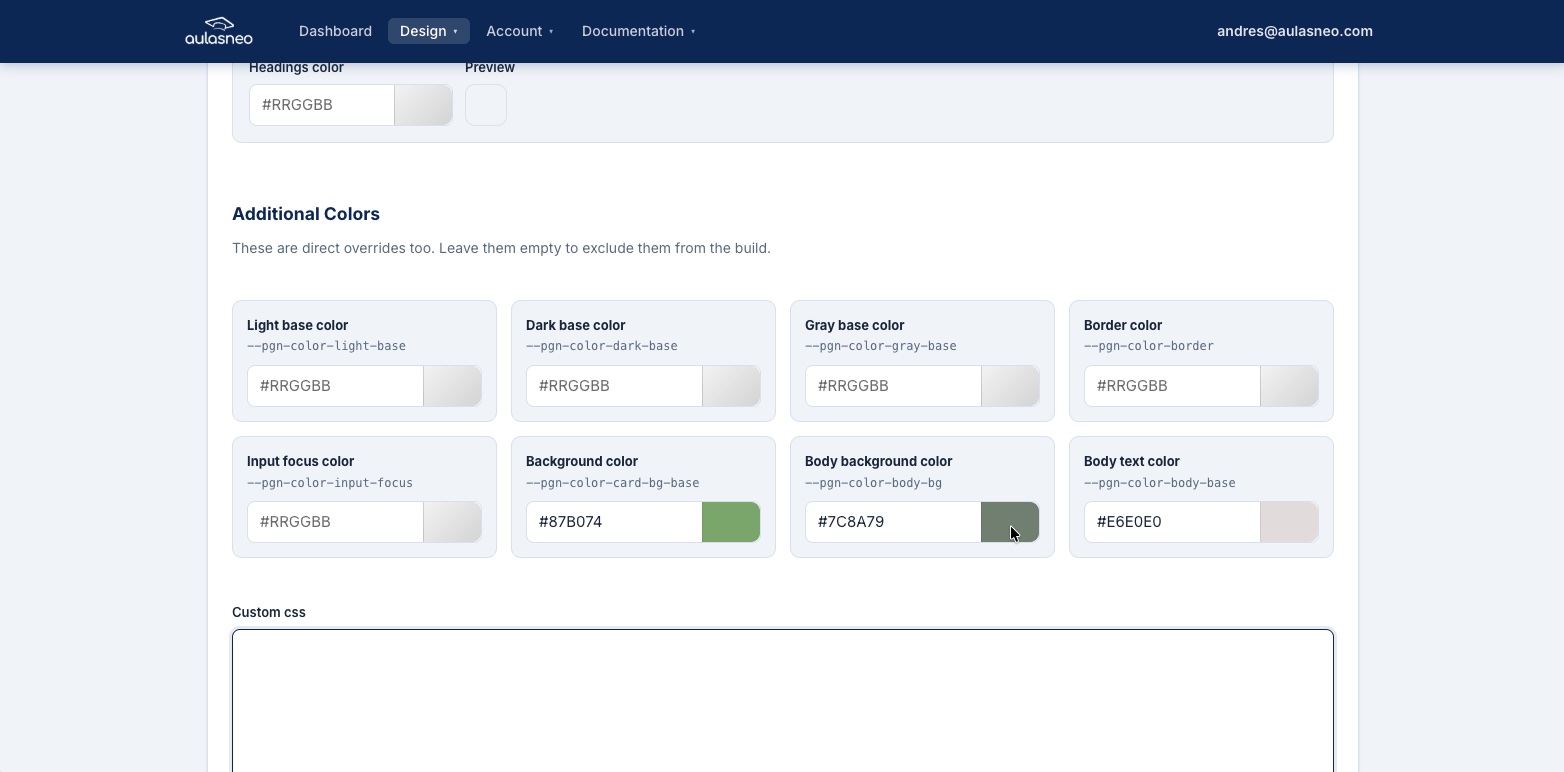Screen dimensions: 1564x772
Task: Click the aulasneo logo
Action: pyautogui.click(x=219, y=31)
